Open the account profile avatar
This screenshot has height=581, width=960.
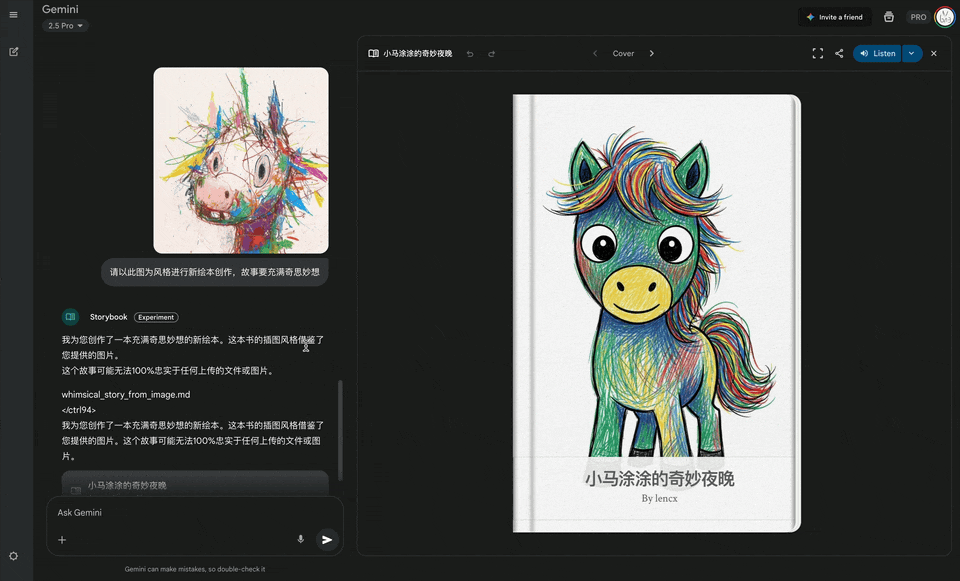pos(945,17)
